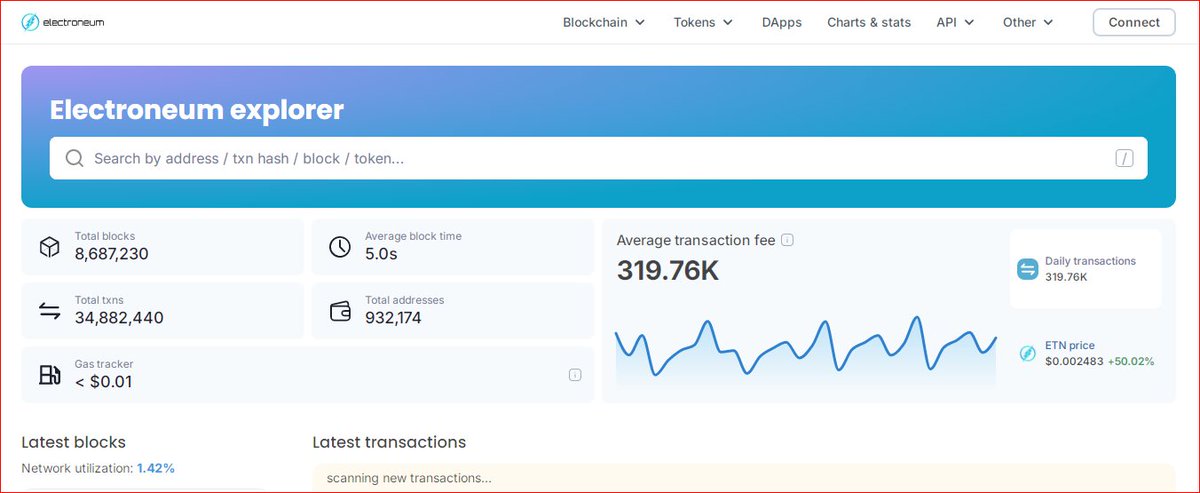Click the Total addresses wallet icon
Viewport: 1200px width, 493px height.
[340, 310]
